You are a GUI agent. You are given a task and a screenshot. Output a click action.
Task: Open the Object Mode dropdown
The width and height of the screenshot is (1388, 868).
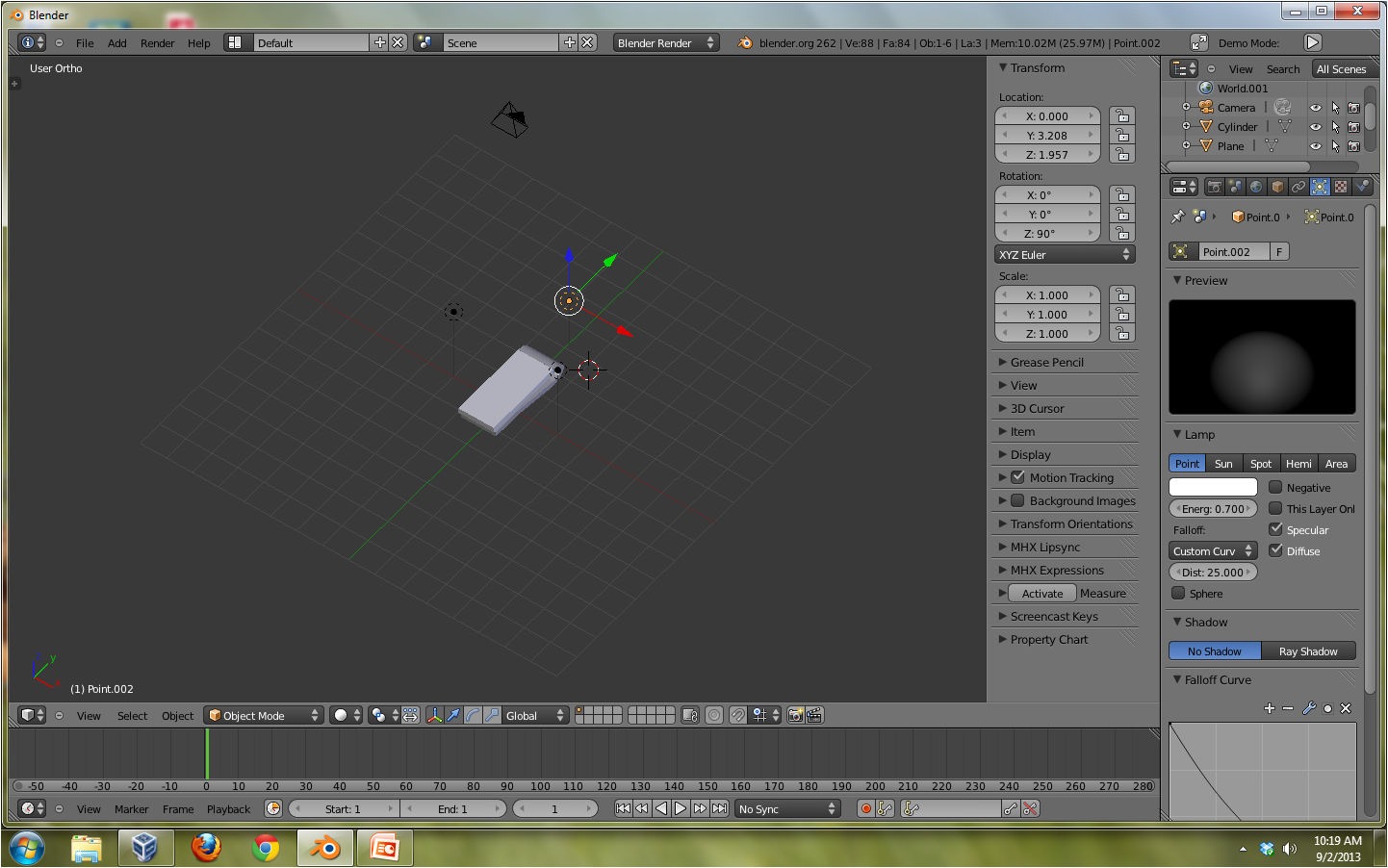click(263, 715)
